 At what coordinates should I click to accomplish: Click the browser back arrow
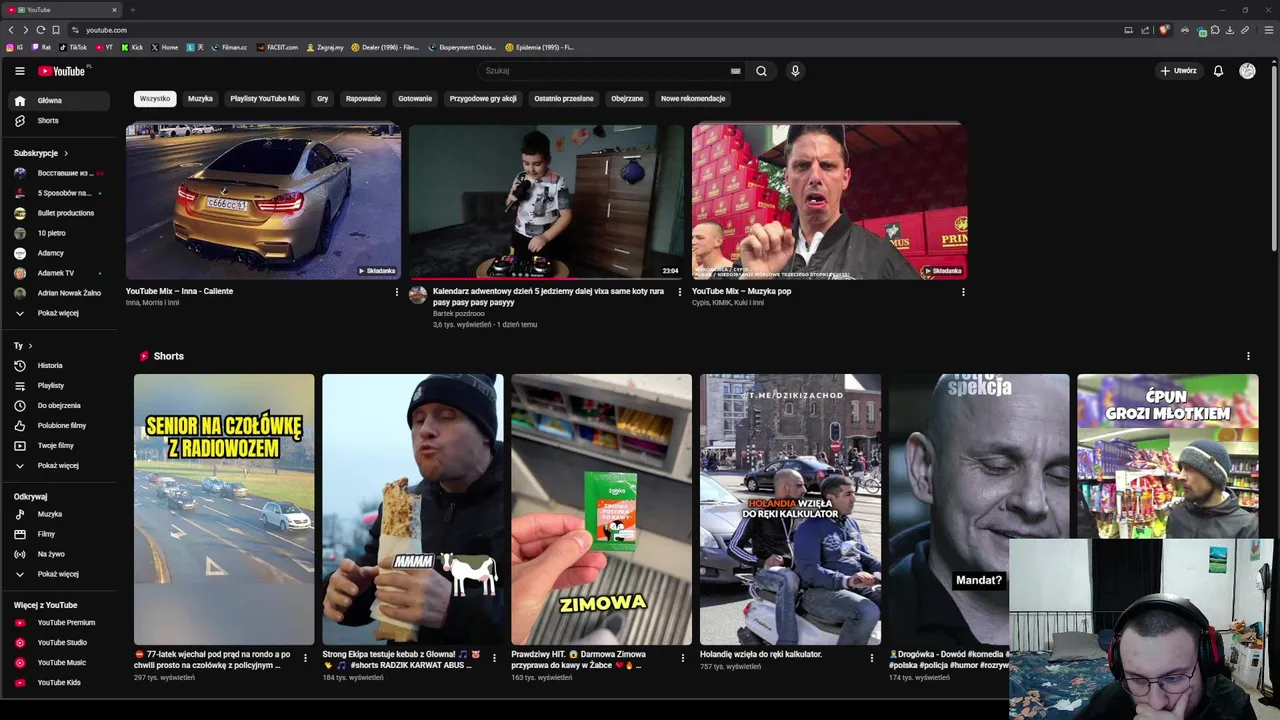tap(10, 30)
